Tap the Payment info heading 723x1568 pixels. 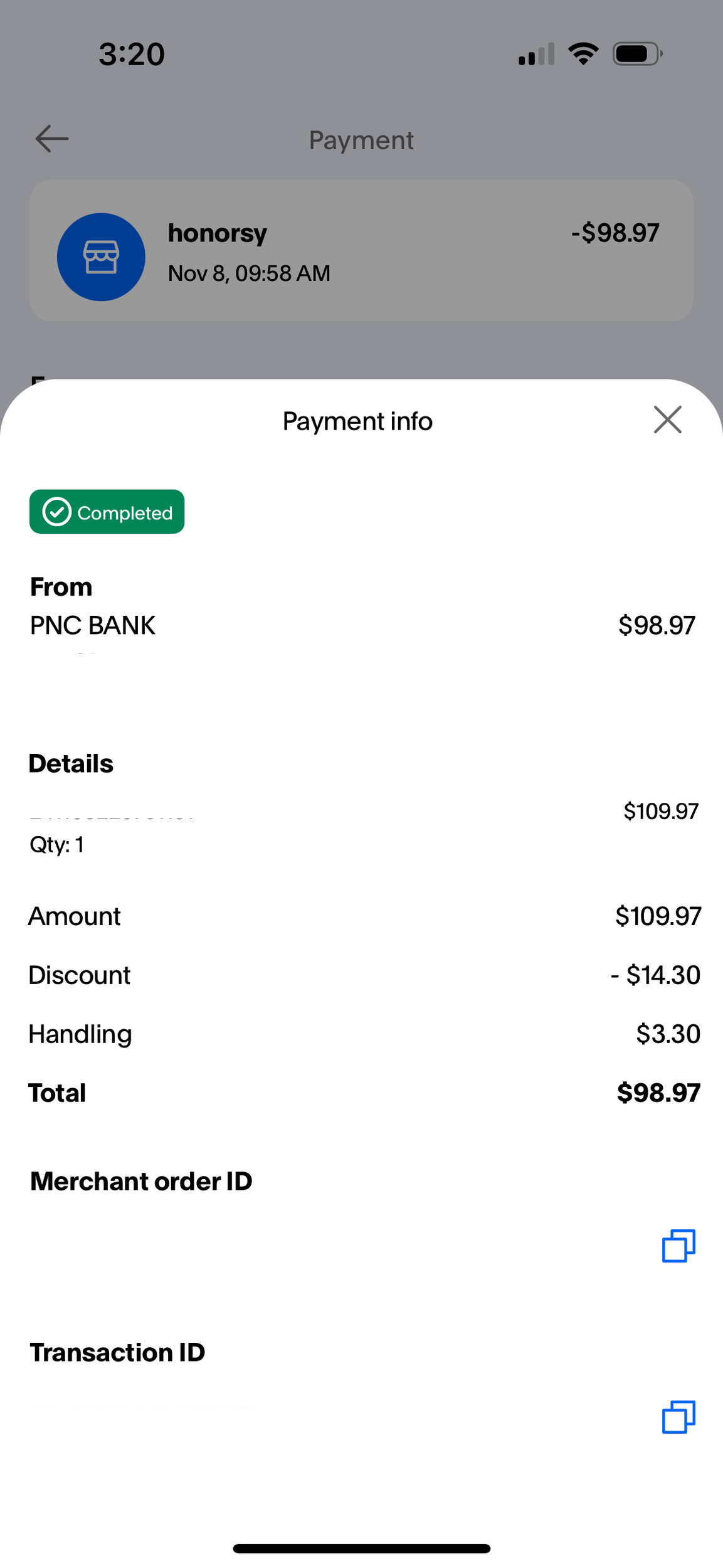point(357,421)
